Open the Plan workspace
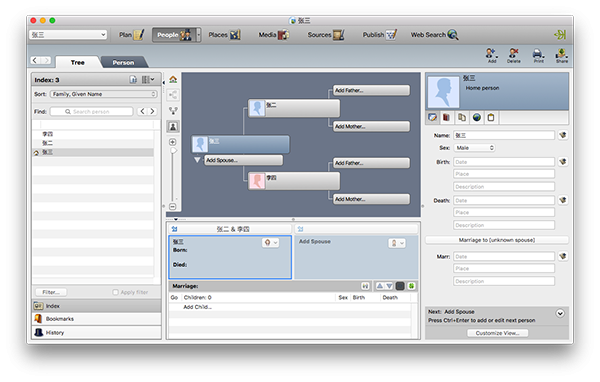This screenshot has height=382, width=600. (x=131, y=35)
